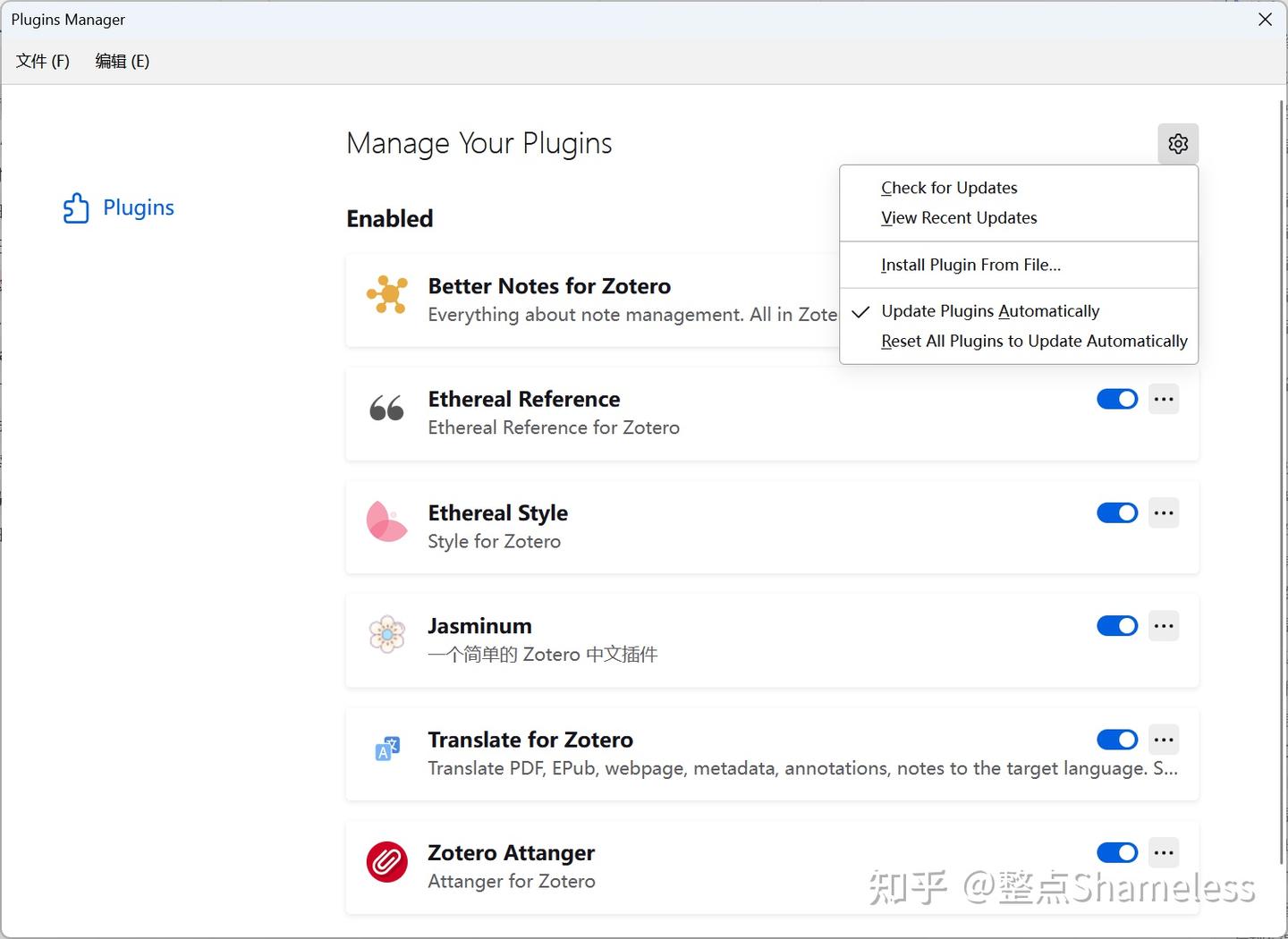
Task: Click the Jasminum blossom icon
Action: (386, 635)
